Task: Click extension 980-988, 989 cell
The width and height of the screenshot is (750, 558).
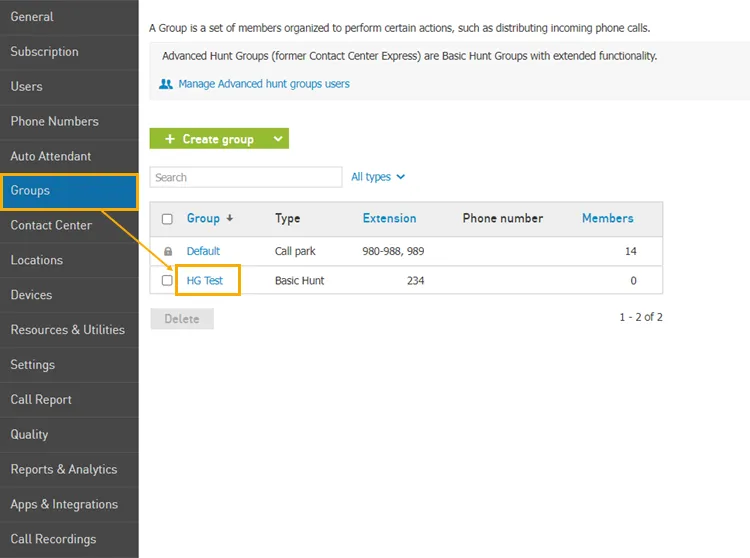Action: [x=393, y=251]
